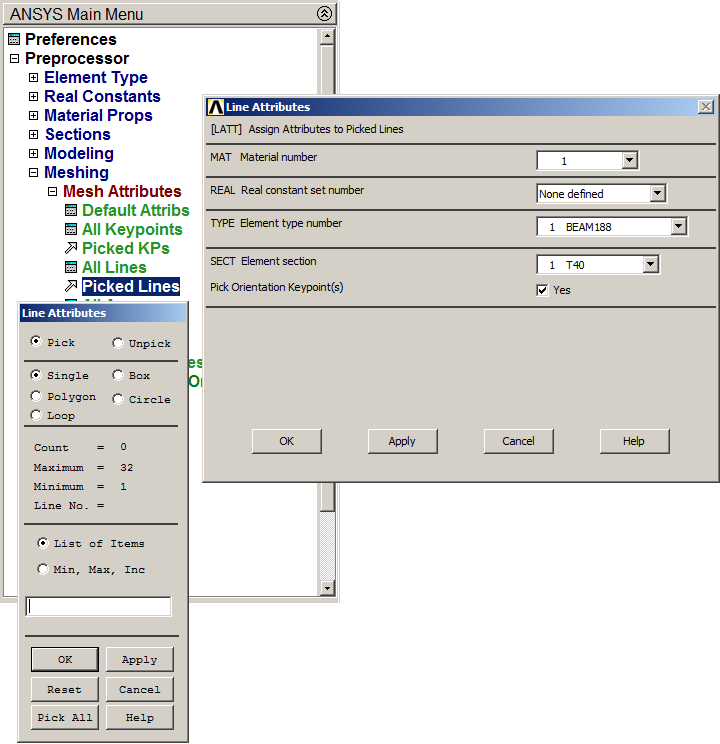Image resolution: width=720 pixels, height=744 pixels.
Task: Click the ANSYS logo in Line Attributes title
Action: click(215, 107)
